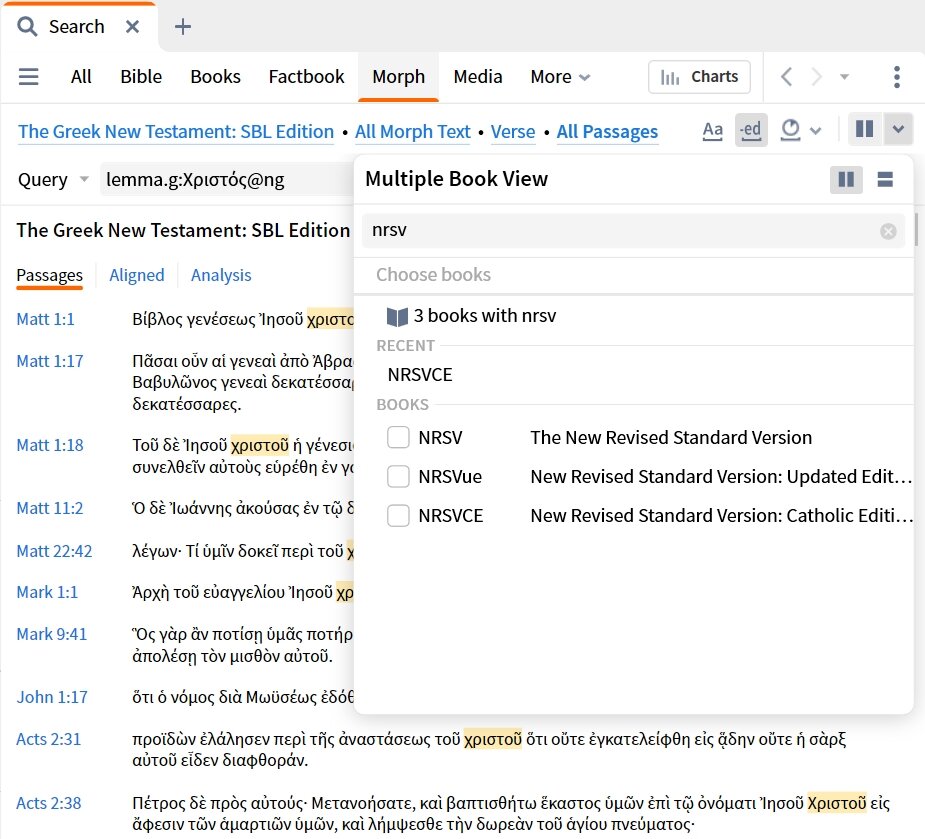Click 'New Revised Standard Version: Updated Edit…' title
Screen dimensions: 925x839
(x=721, y=477)
